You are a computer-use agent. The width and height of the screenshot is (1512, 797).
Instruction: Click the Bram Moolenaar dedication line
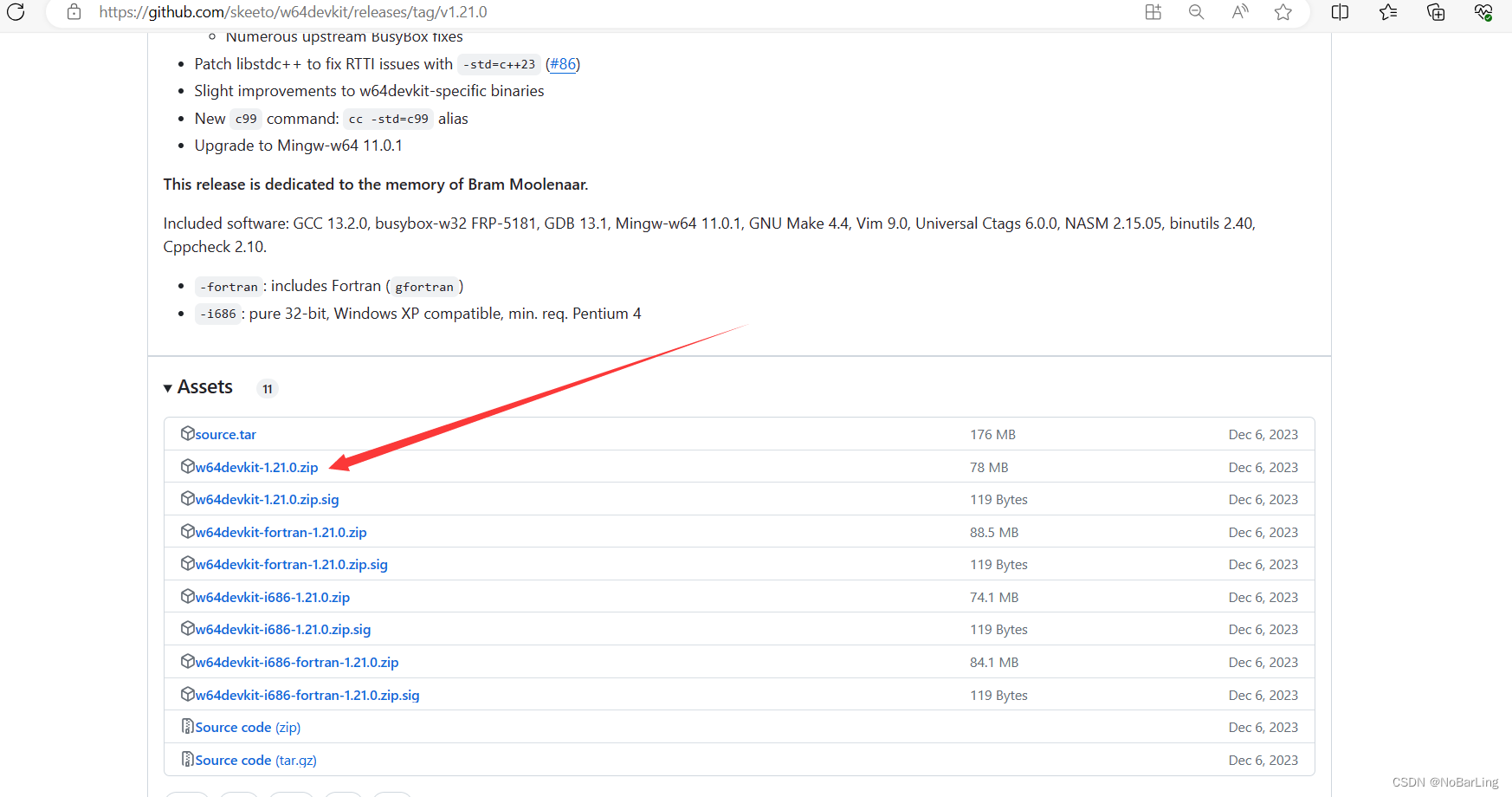376,185
